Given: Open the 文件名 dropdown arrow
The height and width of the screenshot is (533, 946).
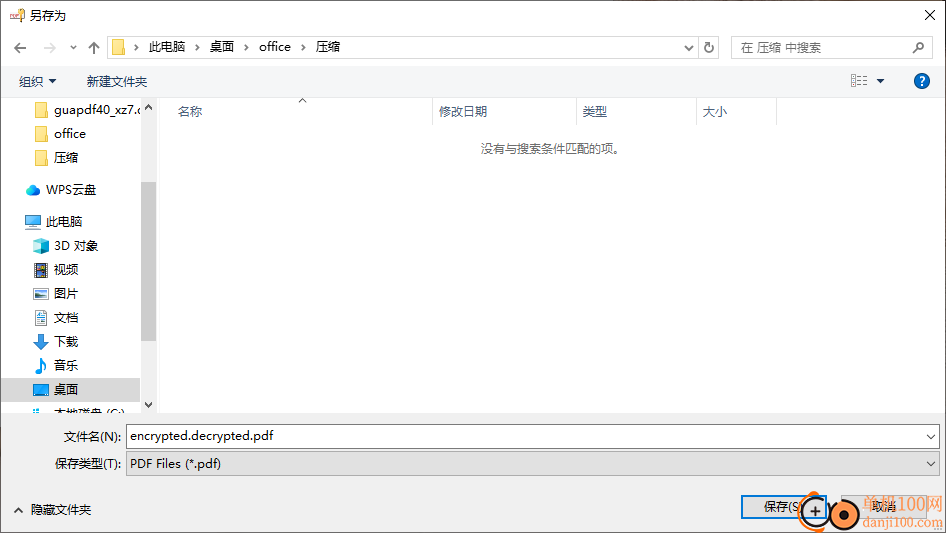Looking at the screenshot, I should 930,436.
